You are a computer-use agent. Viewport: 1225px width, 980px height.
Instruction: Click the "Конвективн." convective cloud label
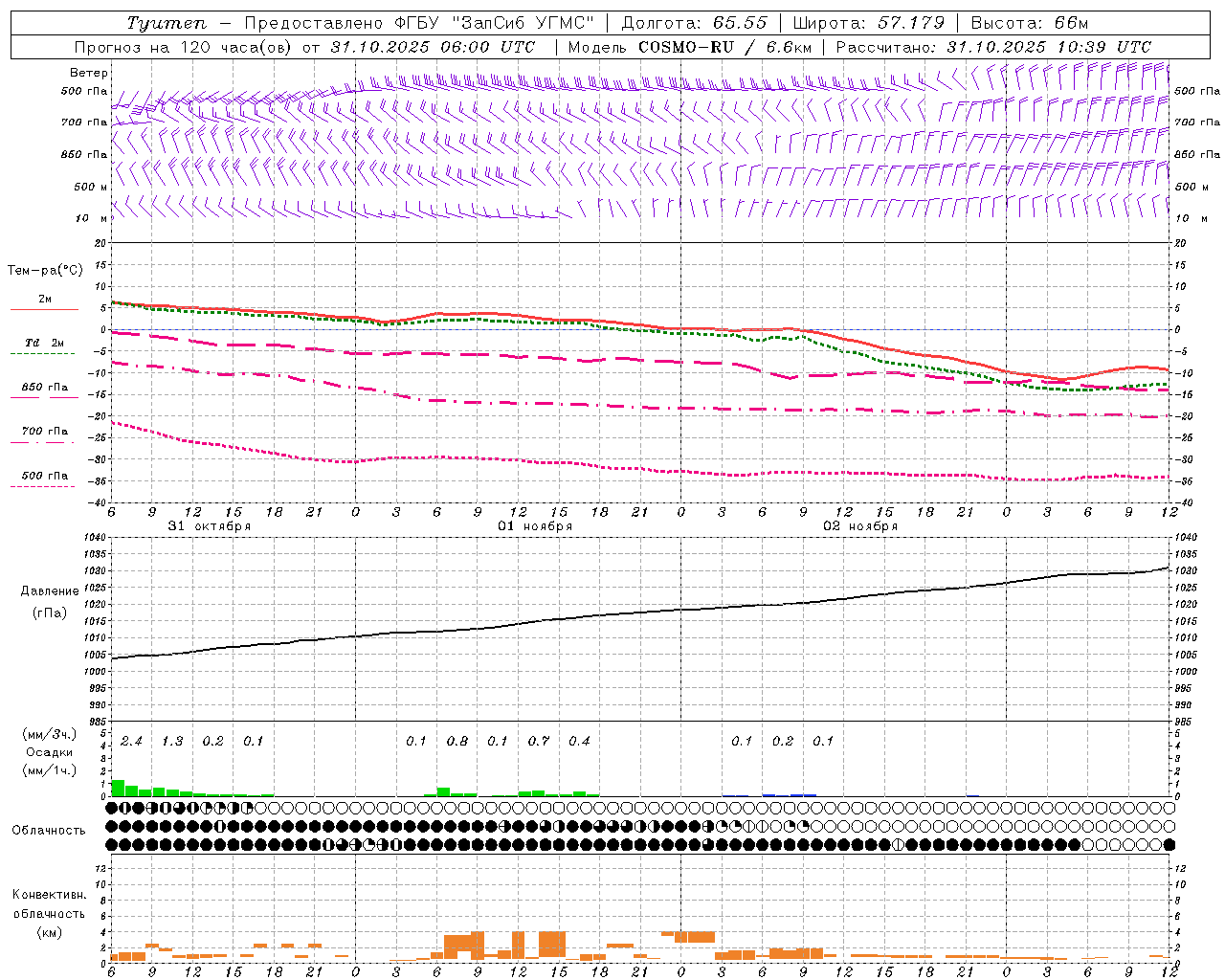point(49,896)
